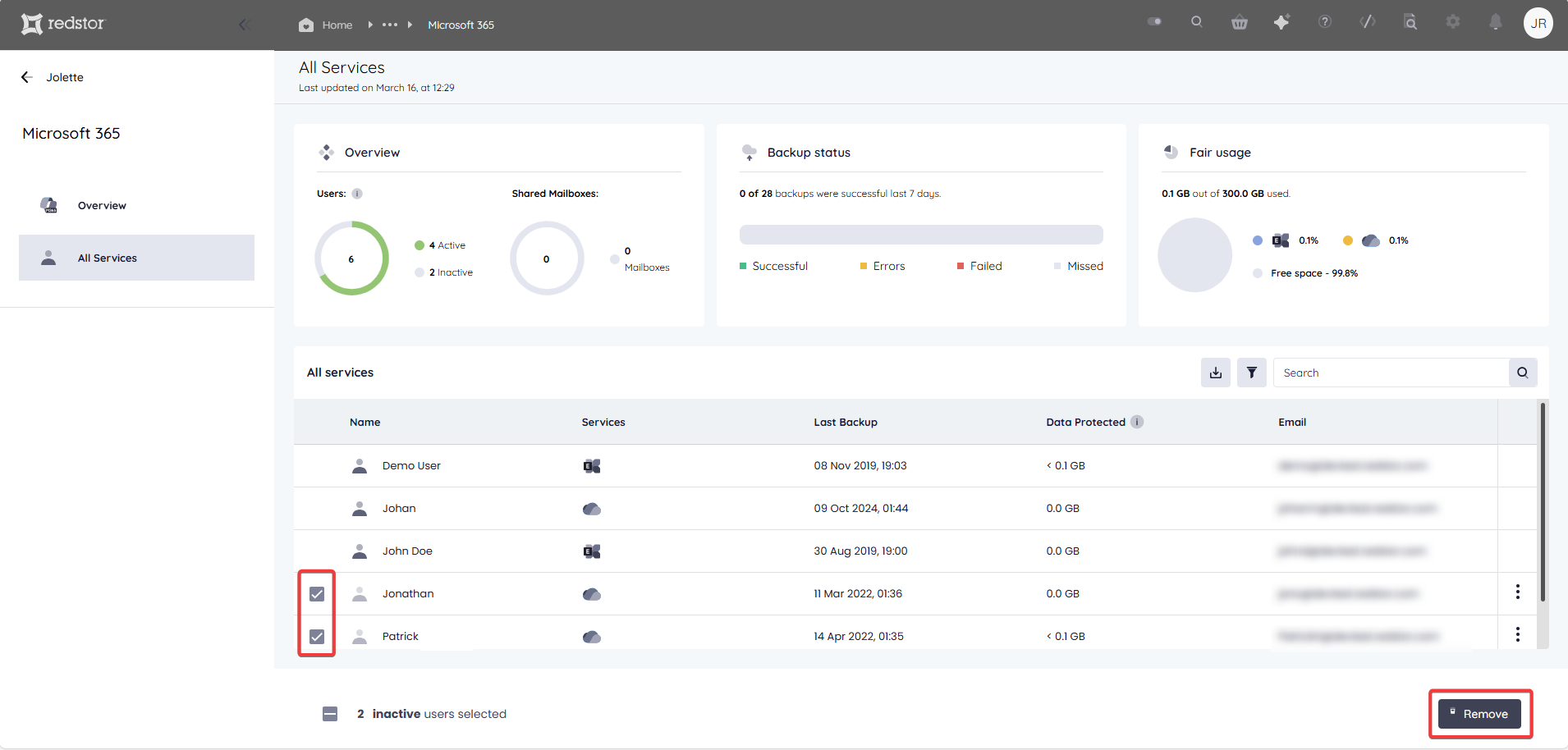Image resolution: width=1568 pixels, height=750 pixels.
Task: Click the Demo User row name
Action: point(411,465)
